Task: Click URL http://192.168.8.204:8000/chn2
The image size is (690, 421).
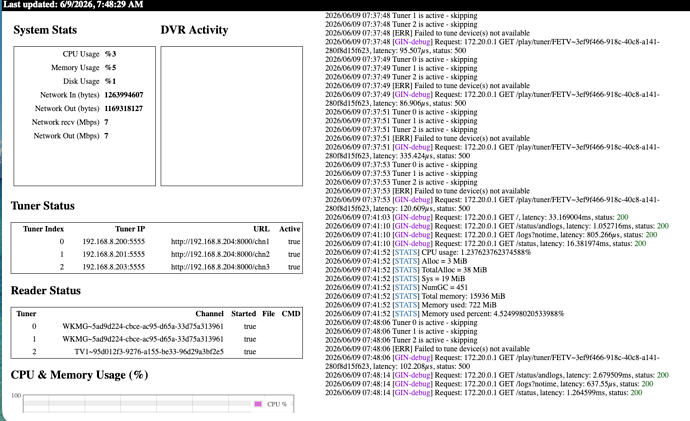Action: pyautogui.click(x=220, y=254)
